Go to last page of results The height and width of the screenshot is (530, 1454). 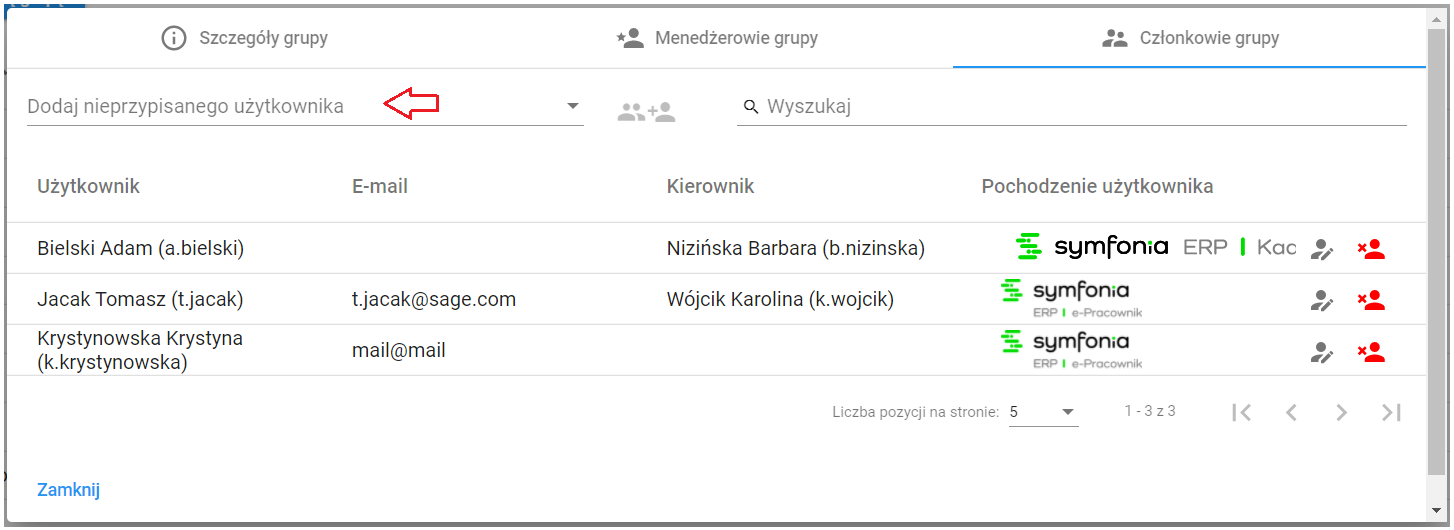pos(1391,412)
